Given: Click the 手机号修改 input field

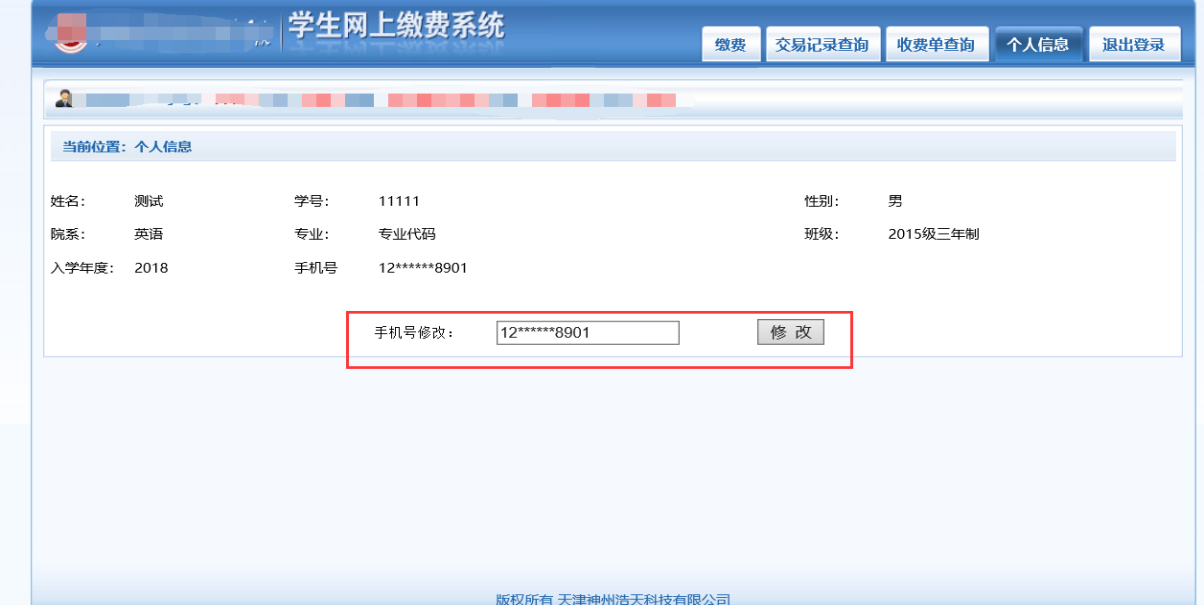Looking at the screenshot, I should [587, 333].
